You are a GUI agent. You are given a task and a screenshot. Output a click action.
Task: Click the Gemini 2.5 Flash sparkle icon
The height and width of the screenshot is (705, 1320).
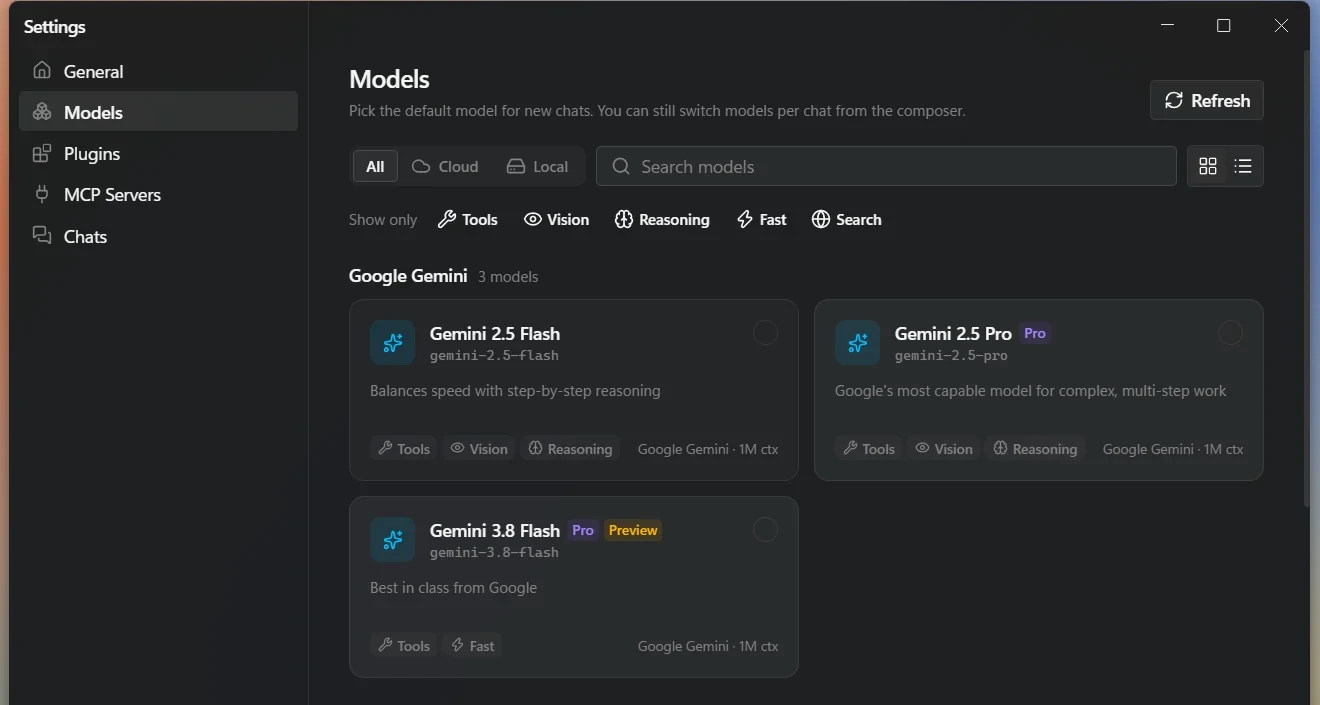click(x=392, y=343)
